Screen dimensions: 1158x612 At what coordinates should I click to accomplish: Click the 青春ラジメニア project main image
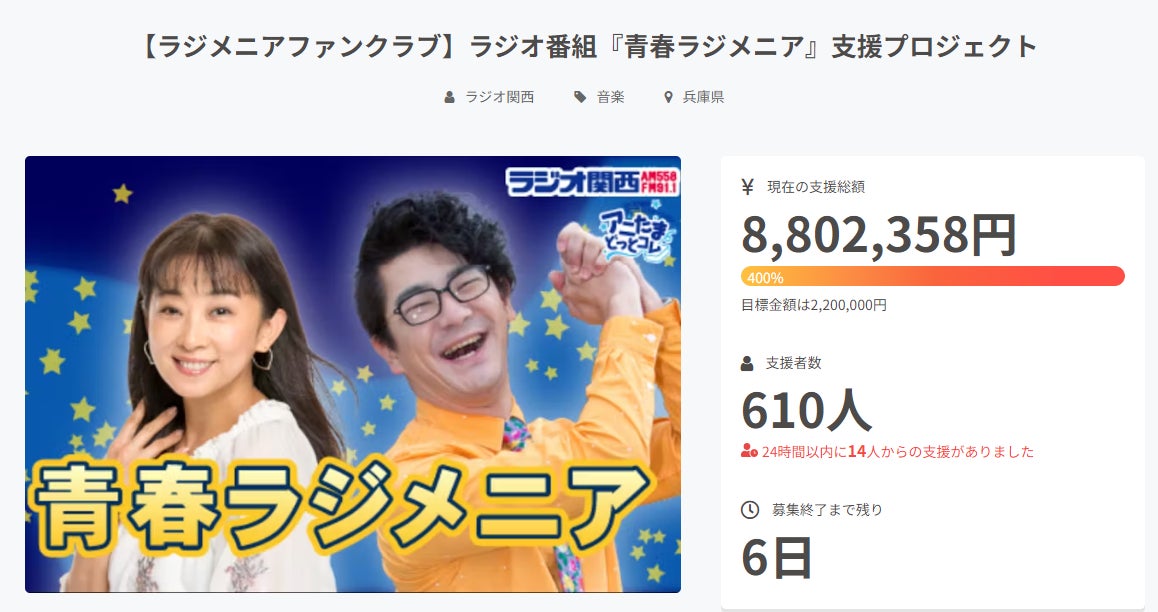(x=353, y=374)
